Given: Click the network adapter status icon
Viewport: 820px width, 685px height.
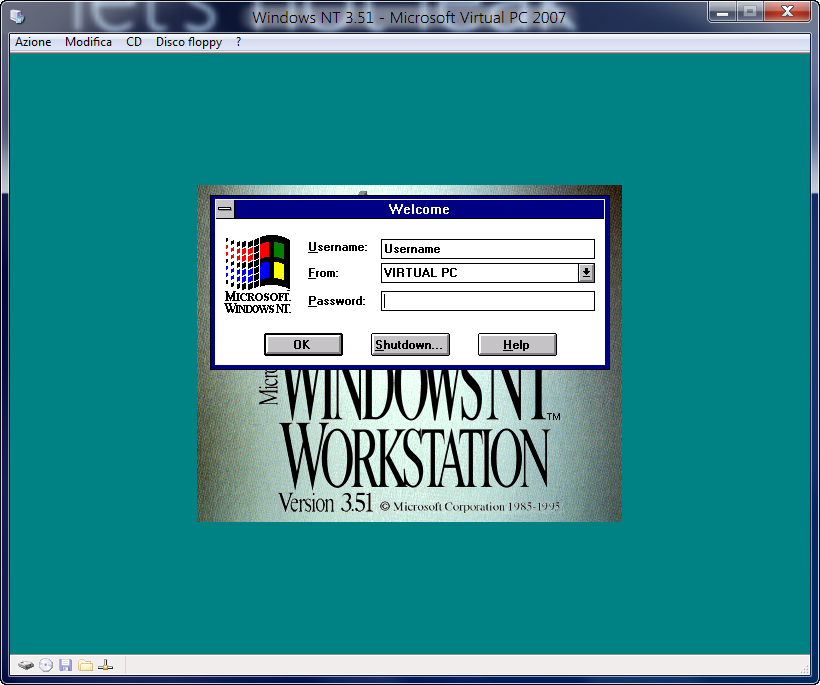Looking at the screenshot, I should [106, 665].
